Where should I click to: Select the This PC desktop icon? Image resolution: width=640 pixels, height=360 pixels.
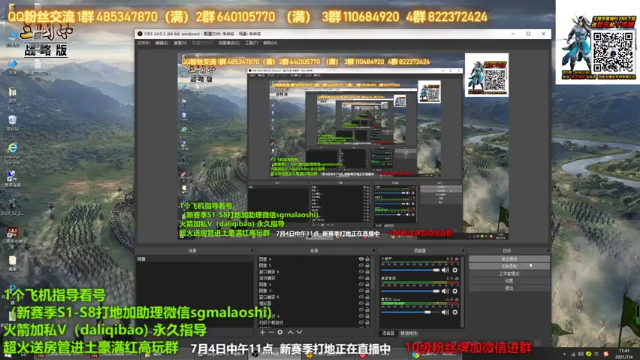pyautogui.click(x=12, y=39)
